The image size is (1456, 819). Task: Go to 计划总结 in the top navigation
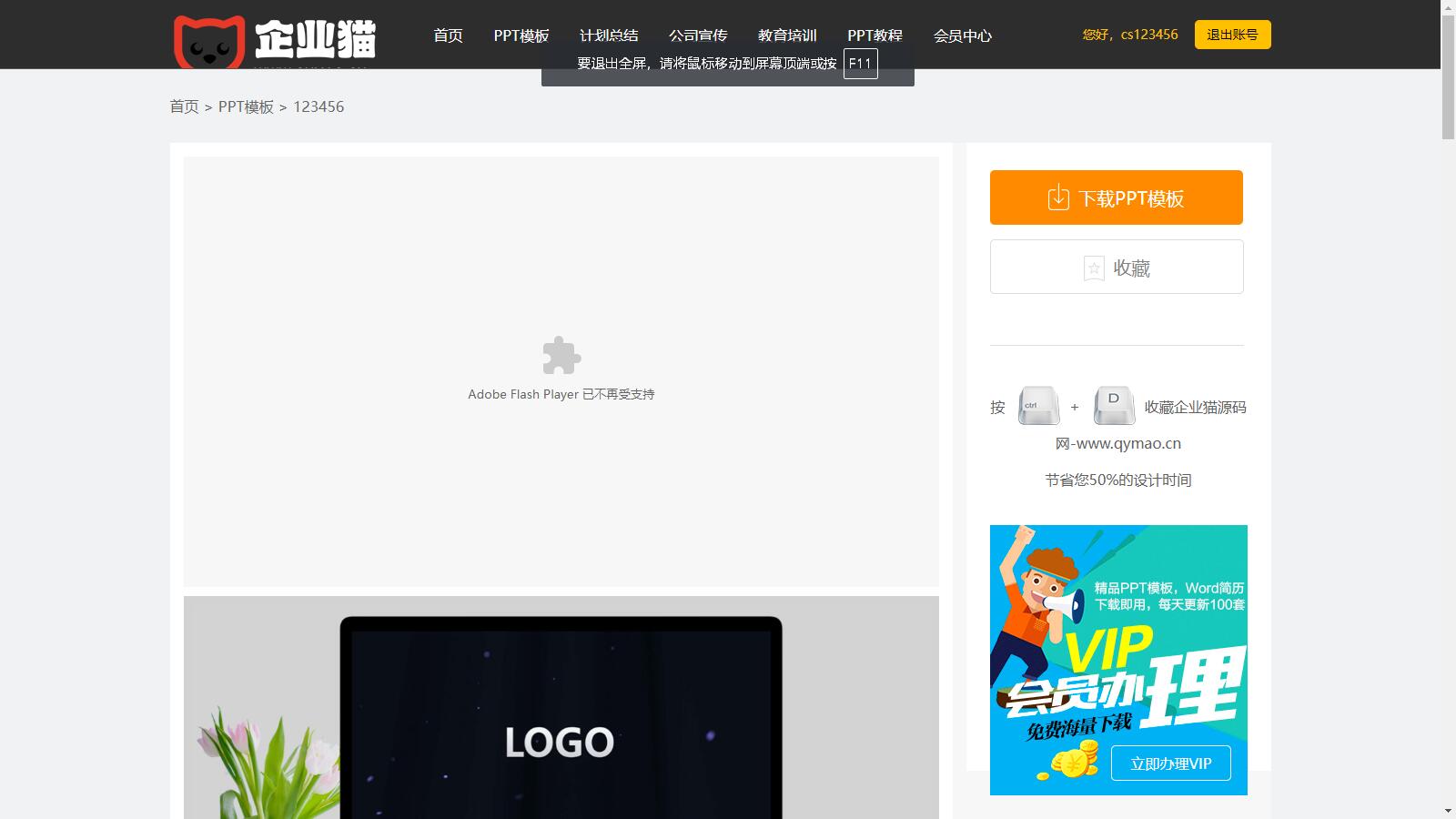(609, 35)
